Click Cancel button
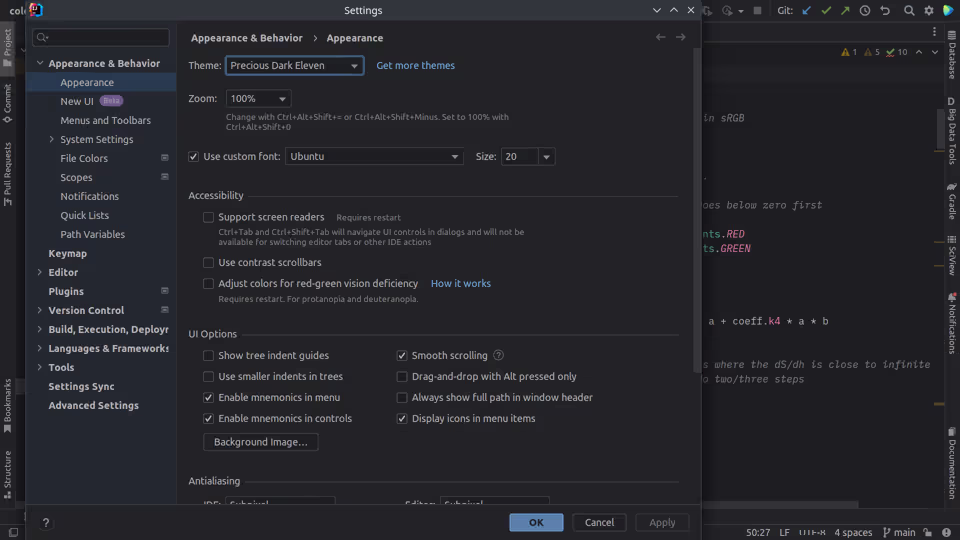 (599, 522)
